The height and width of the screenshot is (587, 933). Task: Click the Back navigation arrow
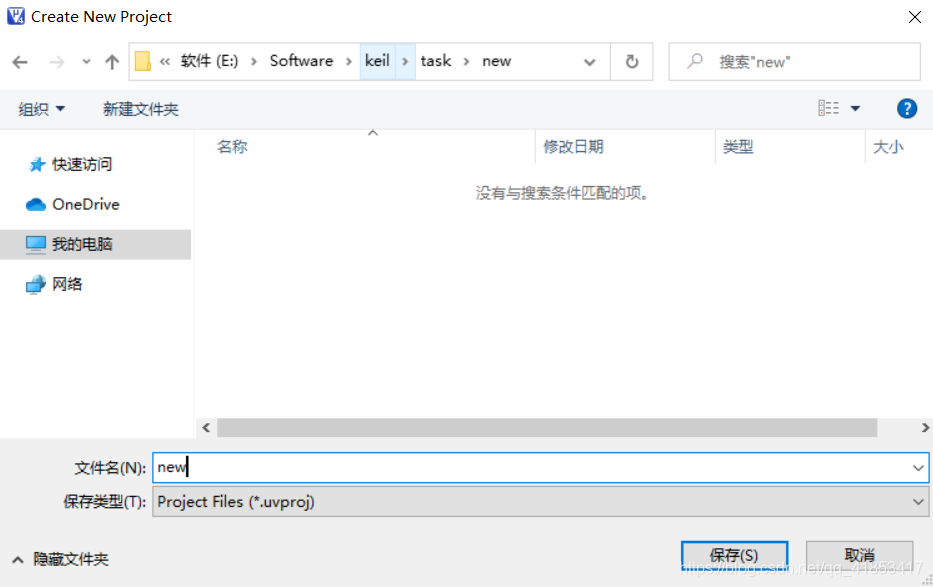(20, 62)
